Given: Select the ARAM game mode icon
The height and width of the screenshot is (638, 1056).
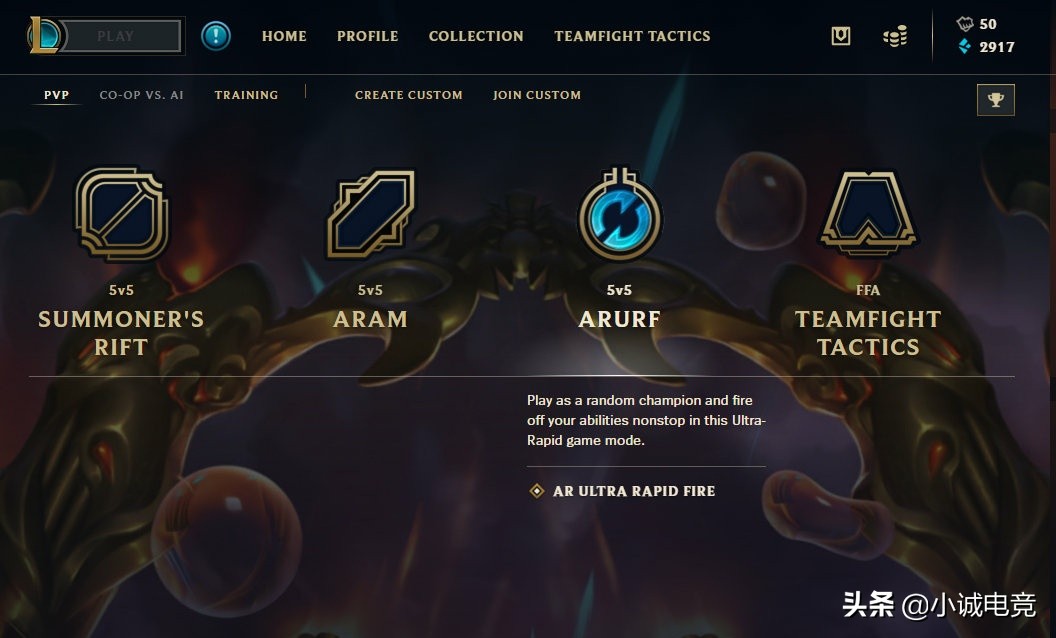Looking at the screenshot, I should [x=370, y=214].
